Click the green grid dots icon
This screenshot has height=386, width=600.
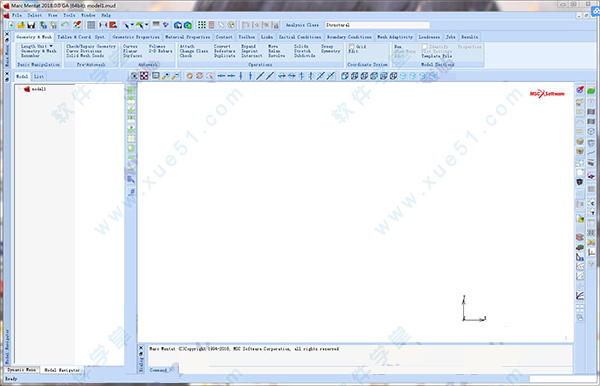click(201, 25)
